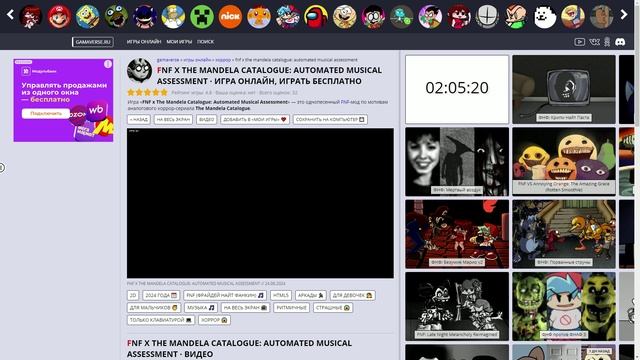
Task: Click the purple ad Подключить button
Action: coord(46,113)
